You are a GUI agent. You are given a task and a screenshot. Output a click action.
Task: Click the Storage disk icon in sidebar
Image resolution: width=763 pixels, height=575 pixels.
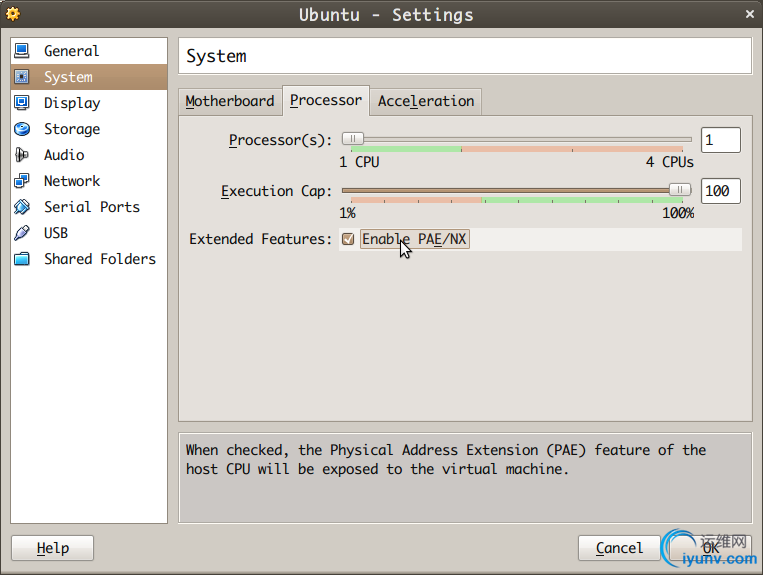pos(22,129)
